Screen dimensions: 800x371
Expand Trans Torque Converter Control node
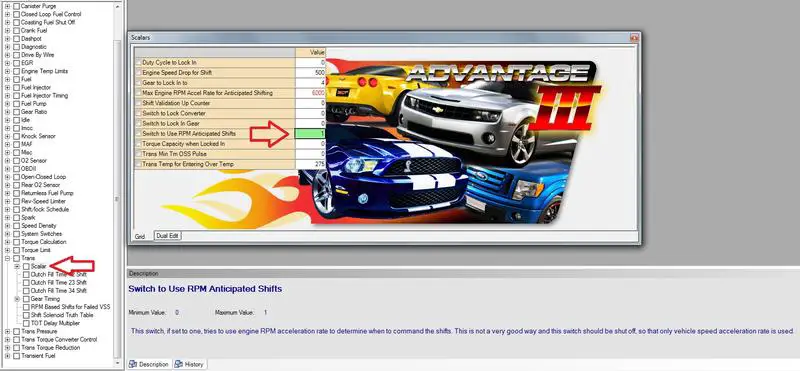click(8, 339)
